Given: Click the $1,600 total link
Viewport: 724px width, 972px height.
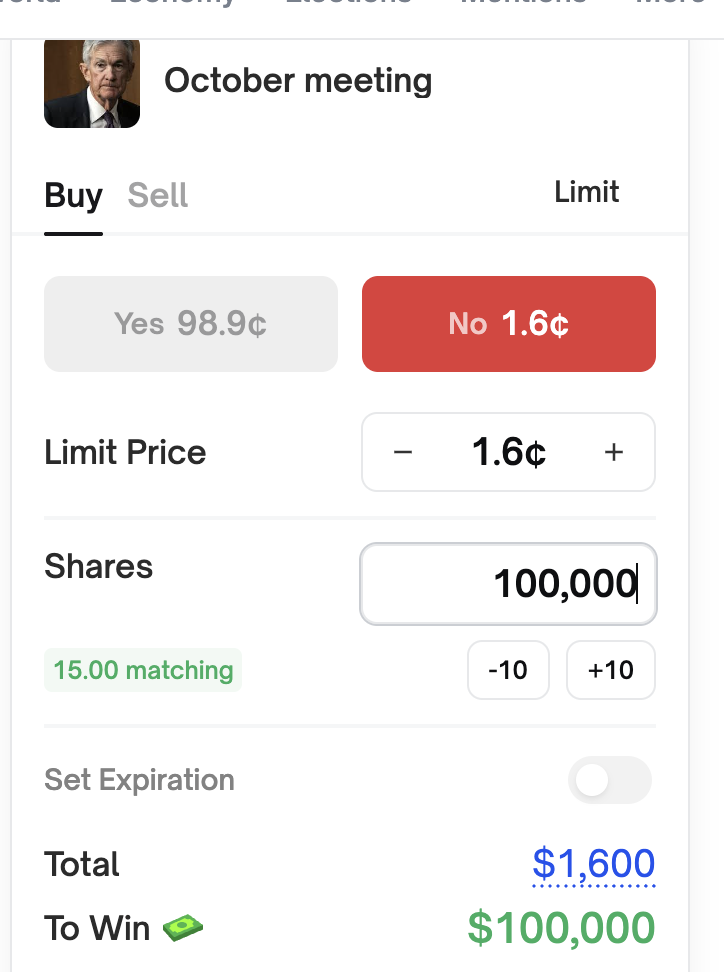Looking at the screenshot, I should pyautogui.click(x=594, y=863).
